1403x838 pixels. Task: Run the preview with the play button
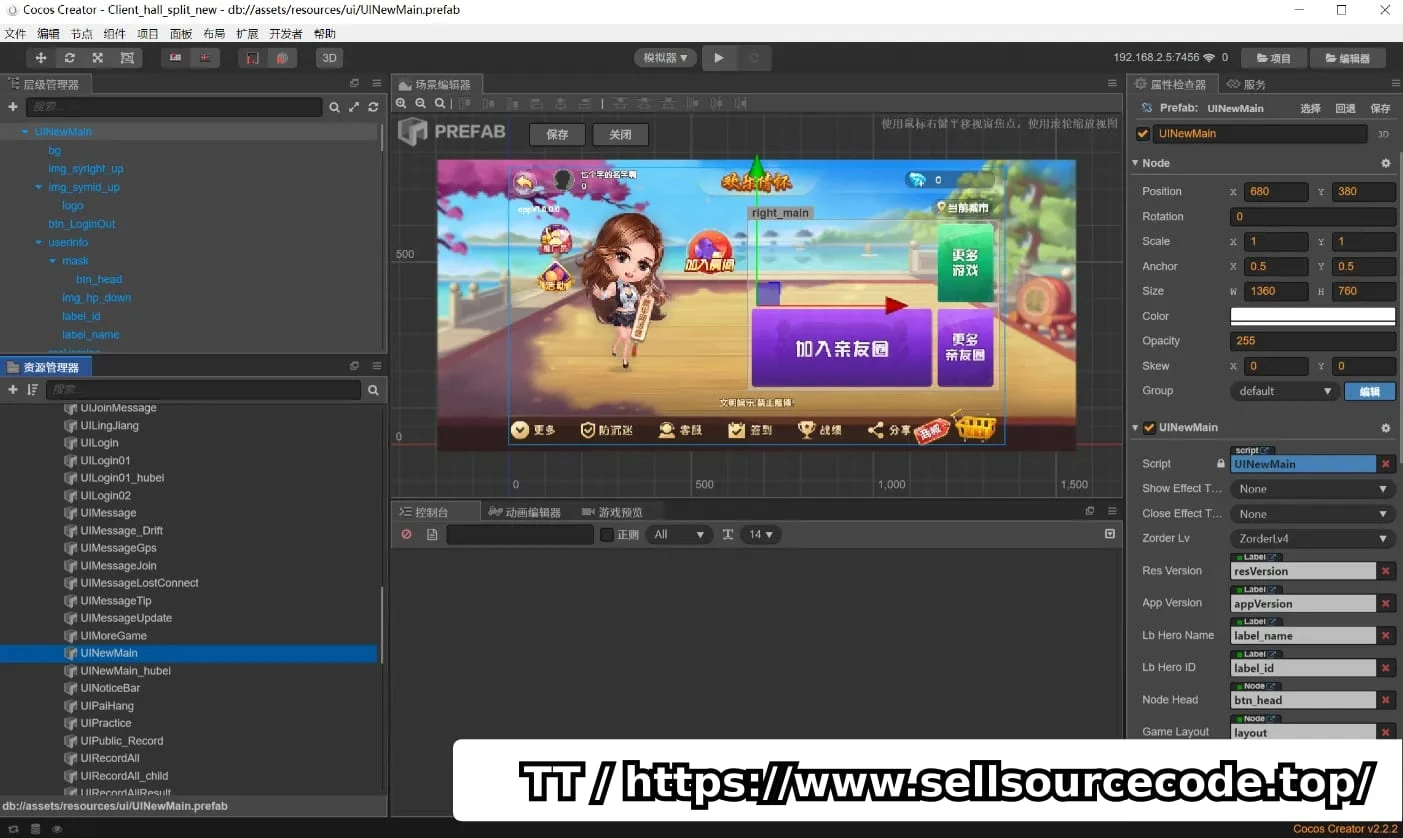pyautogui.click(x=719, y=58)
